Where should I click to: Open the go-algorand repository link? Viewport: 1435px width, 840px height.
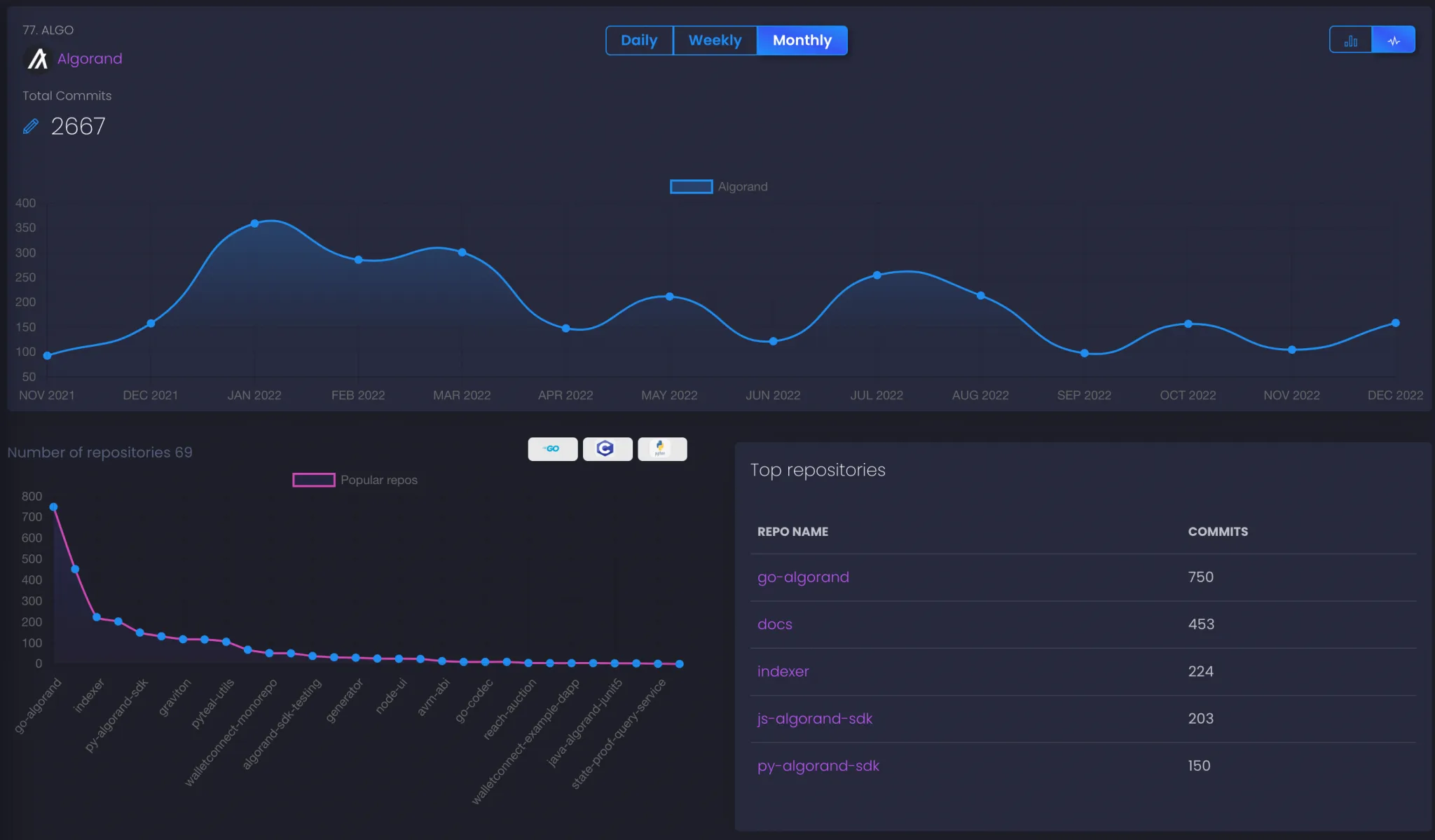[x=803, y=577]
